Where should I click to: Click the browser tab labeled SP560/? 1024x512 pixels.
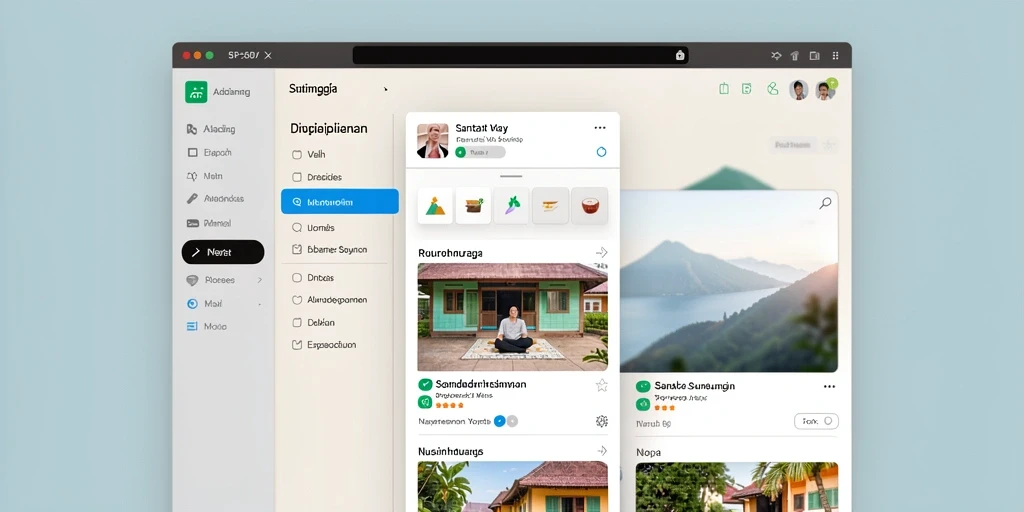244,56
